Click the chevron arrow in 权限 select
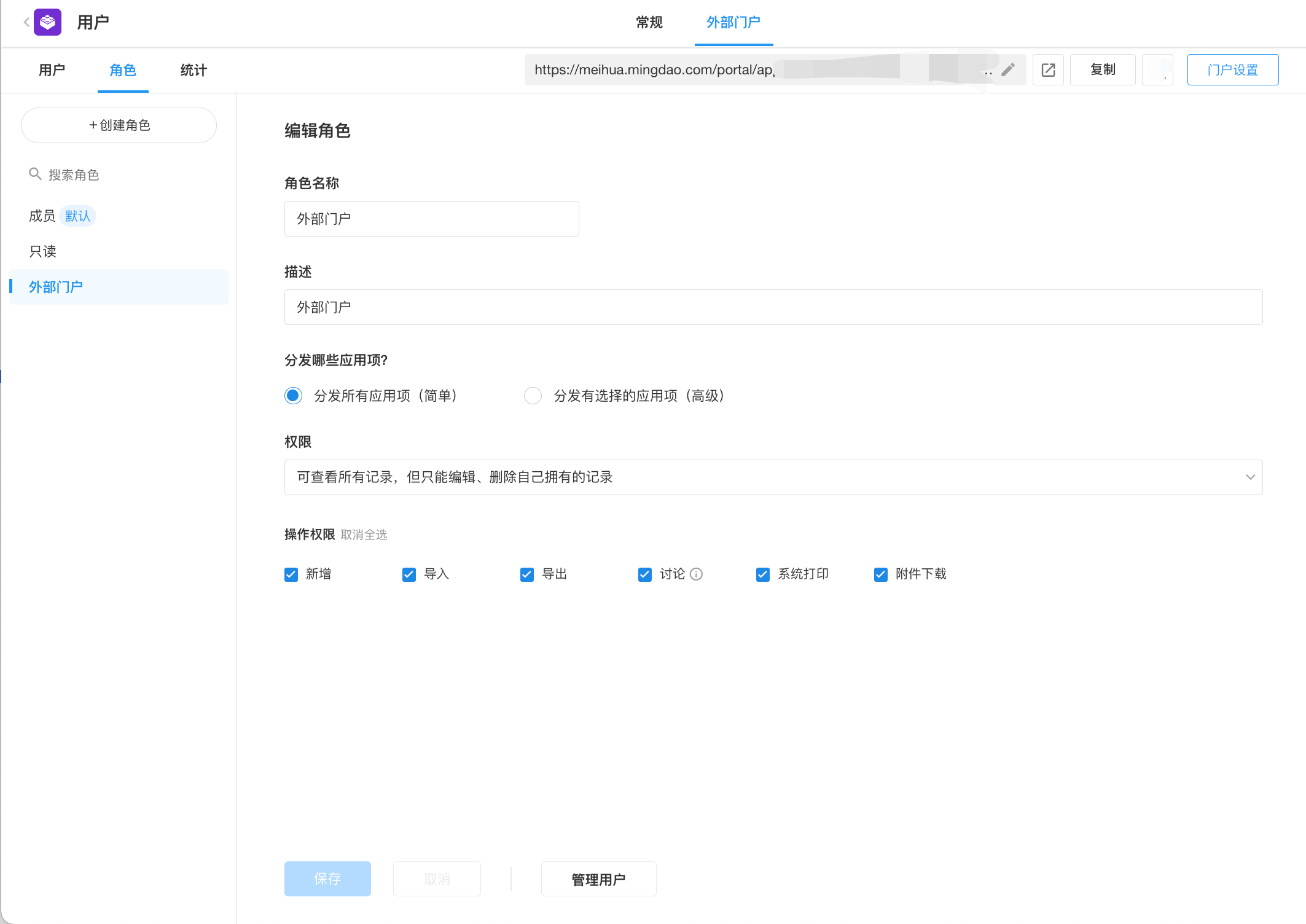Image resolution: width=1306 pixels, height=924 pixels. point(1250,477)
